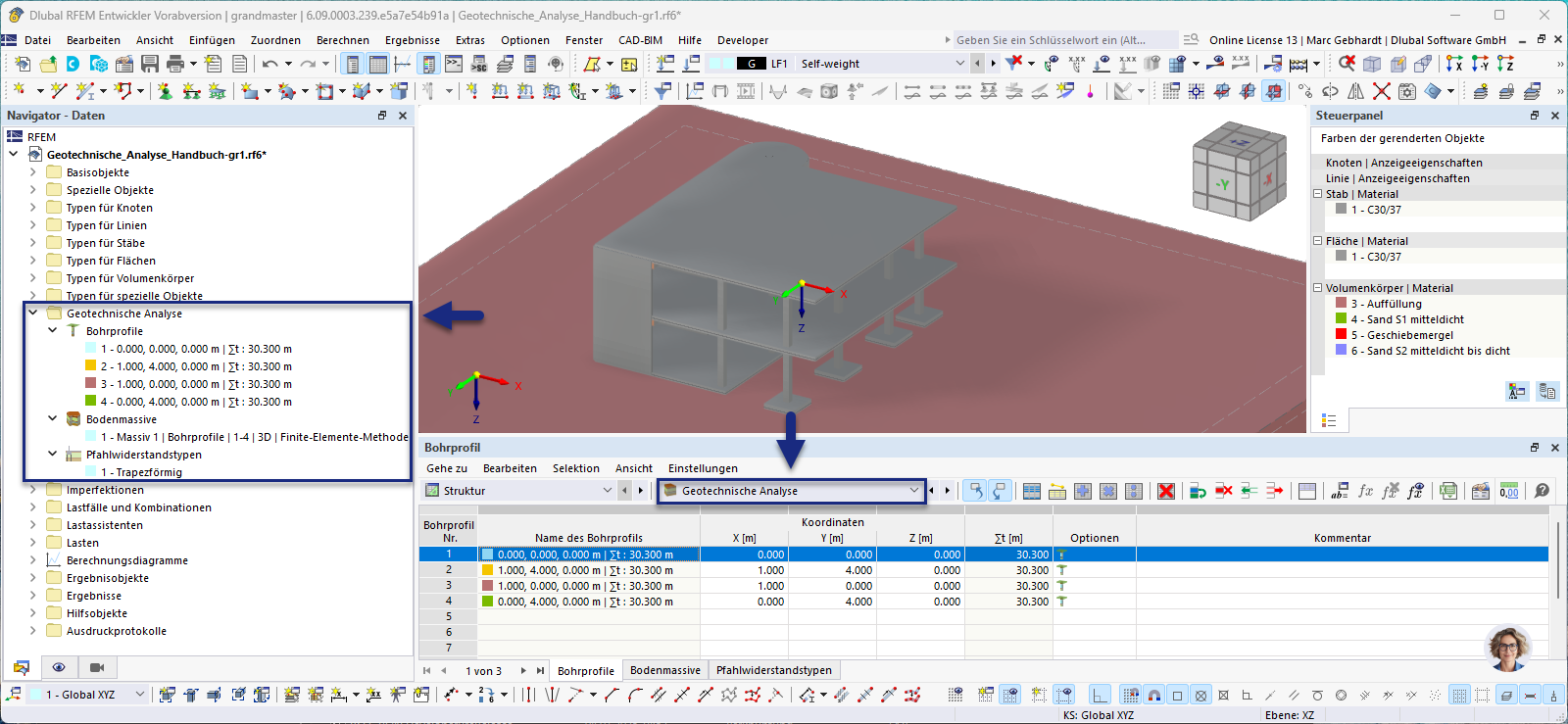Toggle the highlighted section-view icon in second toolbar
Viewport: 1568px width, 724px height.
1273,90
